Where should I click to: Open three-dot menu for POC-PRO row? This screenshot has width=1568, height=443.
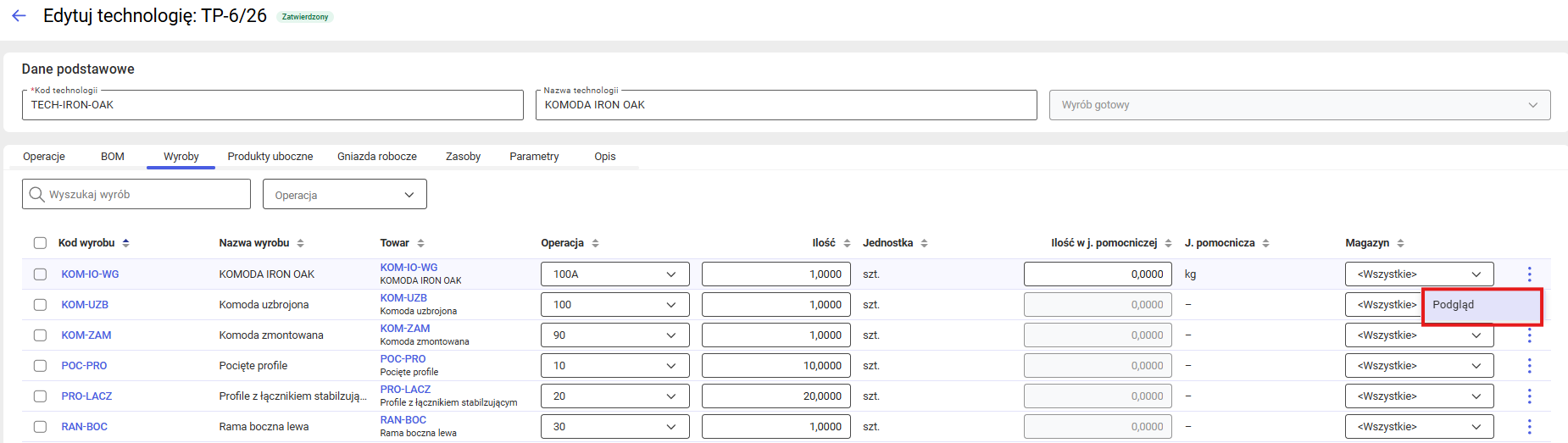(x=1529, y=365)
